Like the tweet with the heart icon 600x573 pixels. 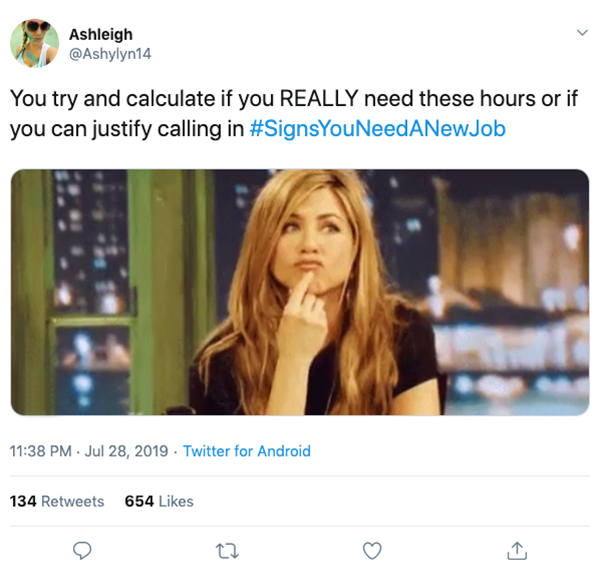pyautogui.click(x=372, y=550)
